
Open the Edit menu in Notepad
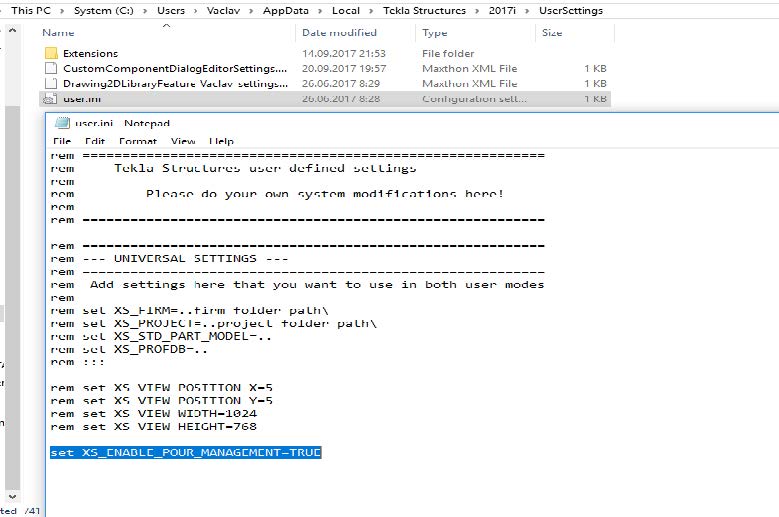point(94,141)
